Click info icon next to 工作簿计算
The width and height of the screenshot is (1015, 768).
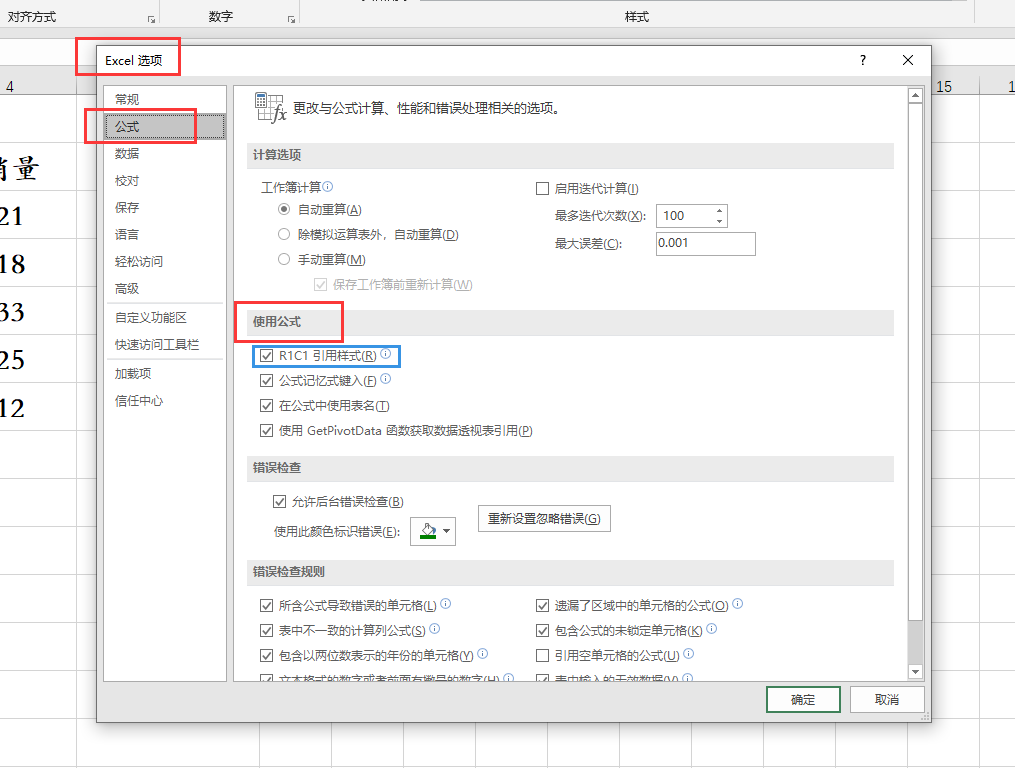click(x=328, y=186)
